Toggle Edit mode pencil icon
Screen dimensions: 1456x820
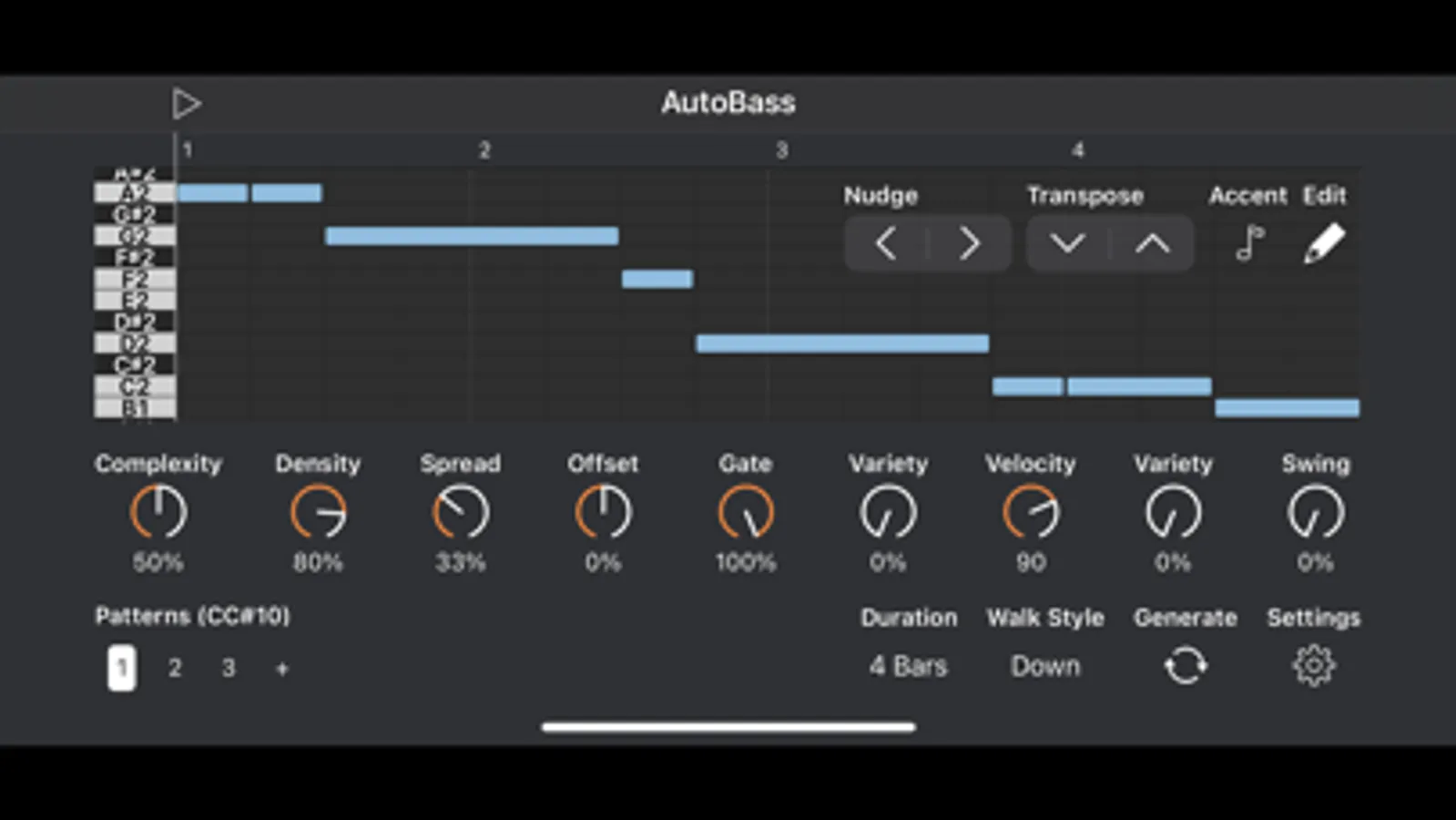tap(1324, 243)
